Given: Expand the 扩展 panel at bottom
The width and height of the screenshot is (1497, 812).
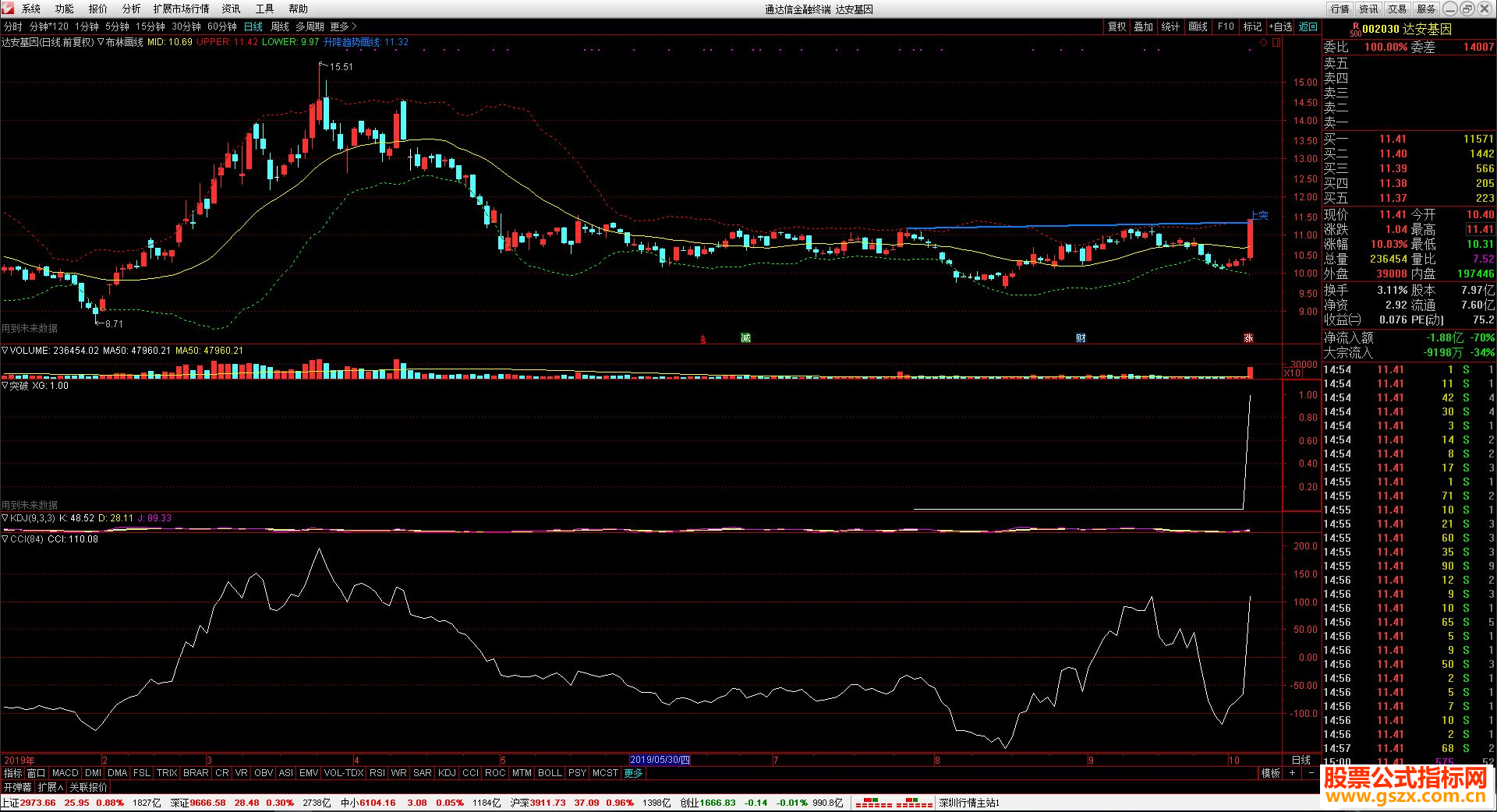Looking at the screenshot, I should pos(50,787).
